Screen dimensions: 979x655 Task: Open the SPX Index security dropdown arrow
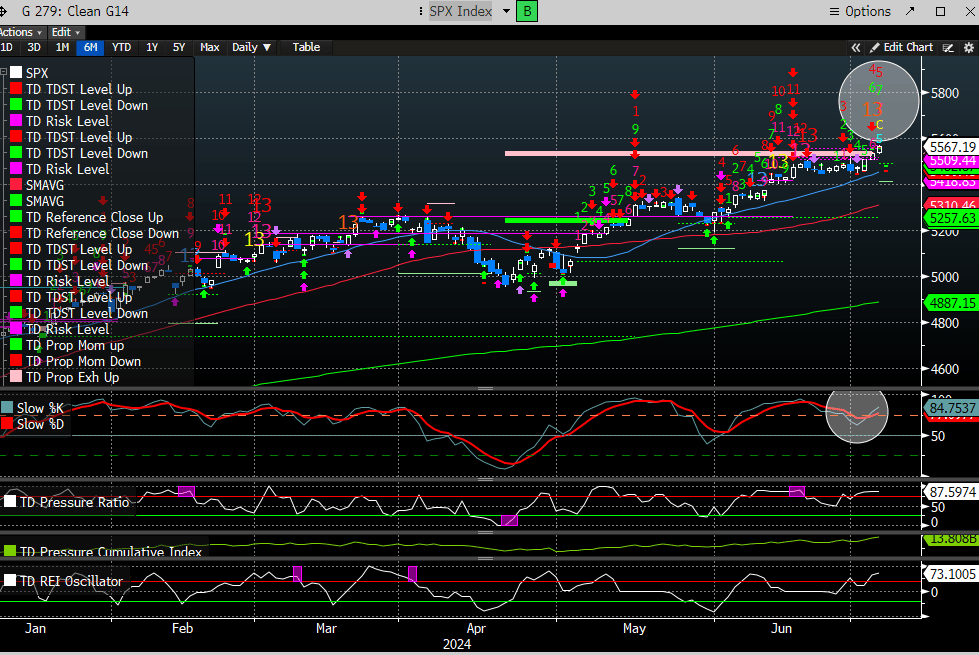tap(506, 11)
